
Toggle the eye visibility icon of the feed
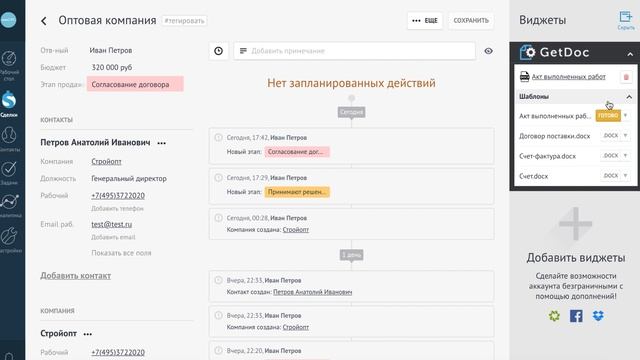click(x=488, y=51)
